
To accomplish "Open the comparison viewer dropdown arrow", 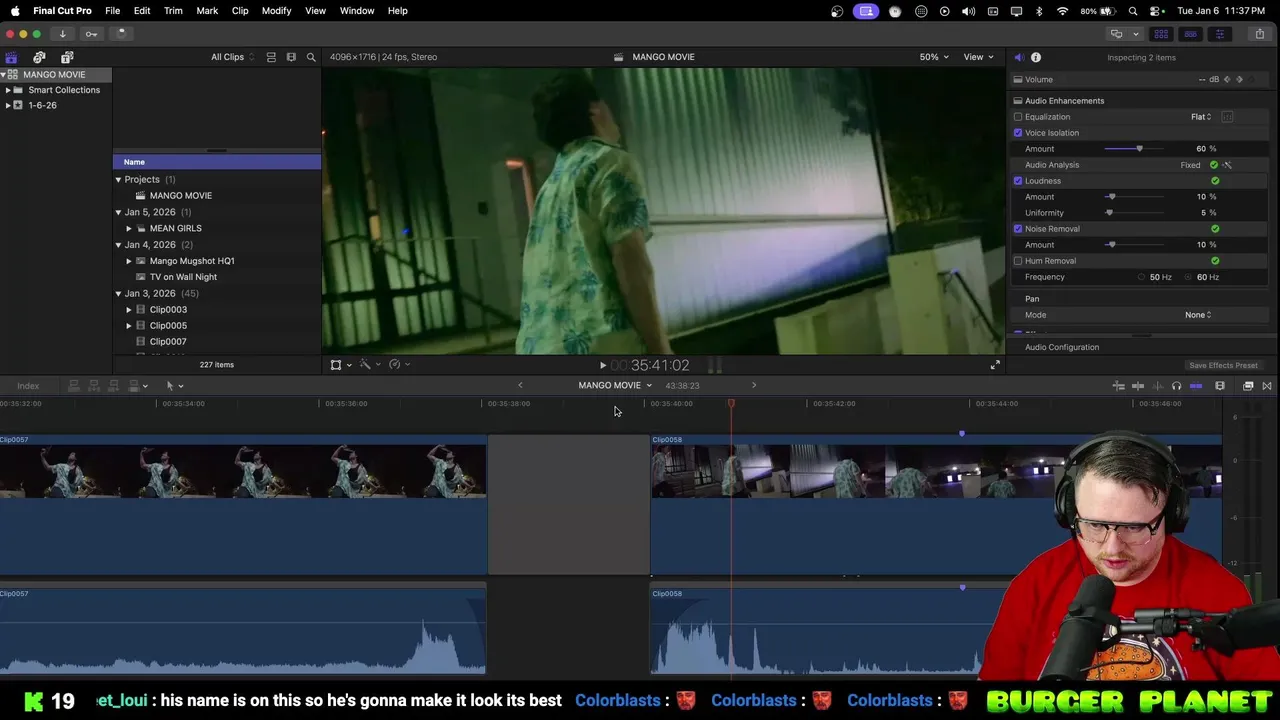I will (x=1135, y=34).
